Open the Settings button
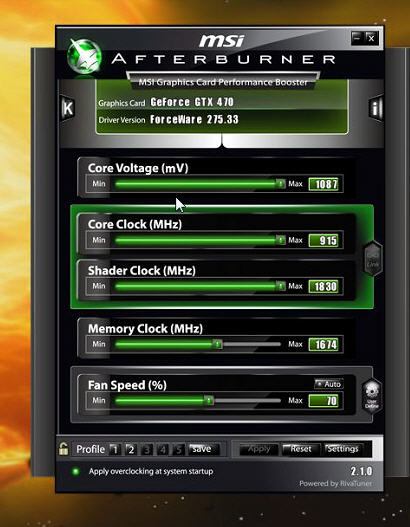This screenshot has width=410, height=527. coord(343,449)
